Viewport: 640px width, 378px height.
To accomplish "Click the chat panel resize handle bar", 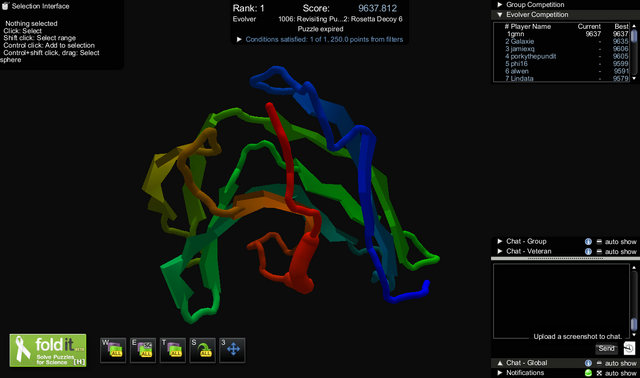I will [565, 258].
